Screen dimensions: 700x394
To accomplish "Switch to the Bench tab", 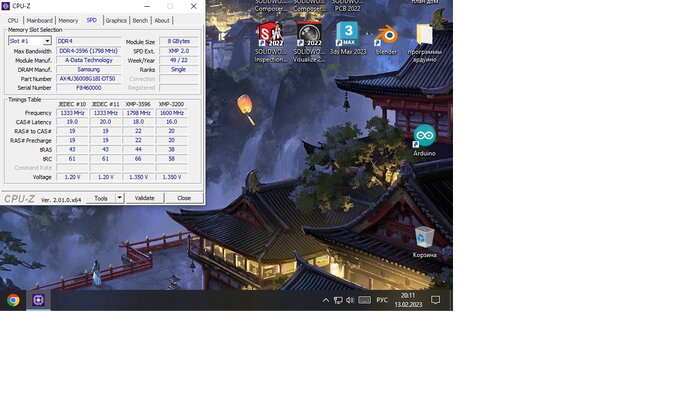I will [x=140, y=21].
